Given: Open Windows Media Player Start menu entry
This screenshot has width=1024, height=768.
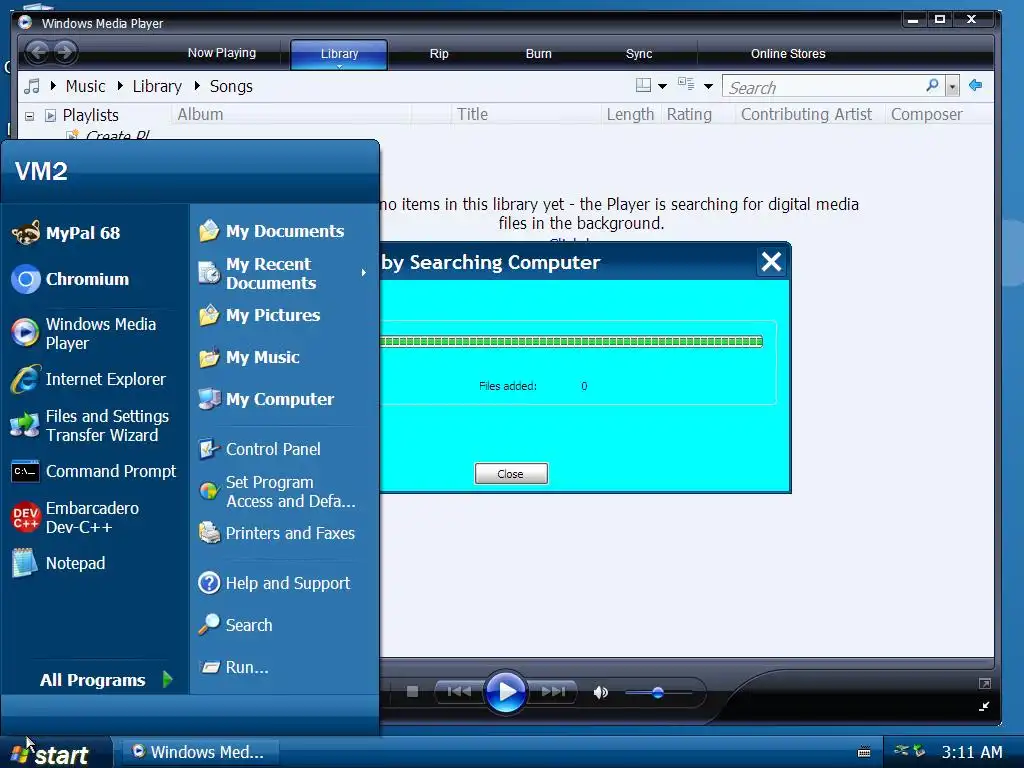Looking at the screenshot, I should click(x=95, y=333).
